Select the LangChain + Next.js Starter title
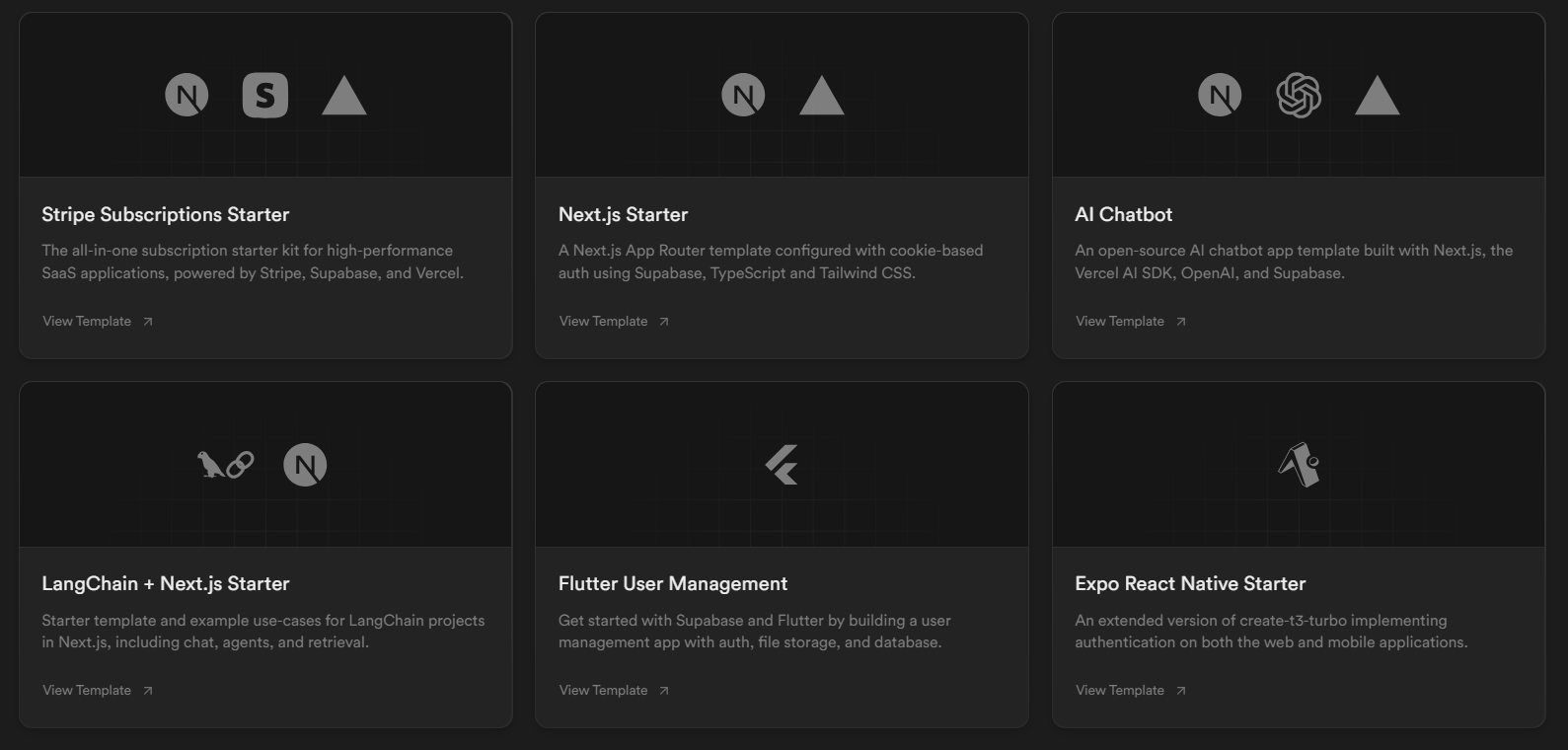This screenshot has height=750, width=1568. pos(166,583)
